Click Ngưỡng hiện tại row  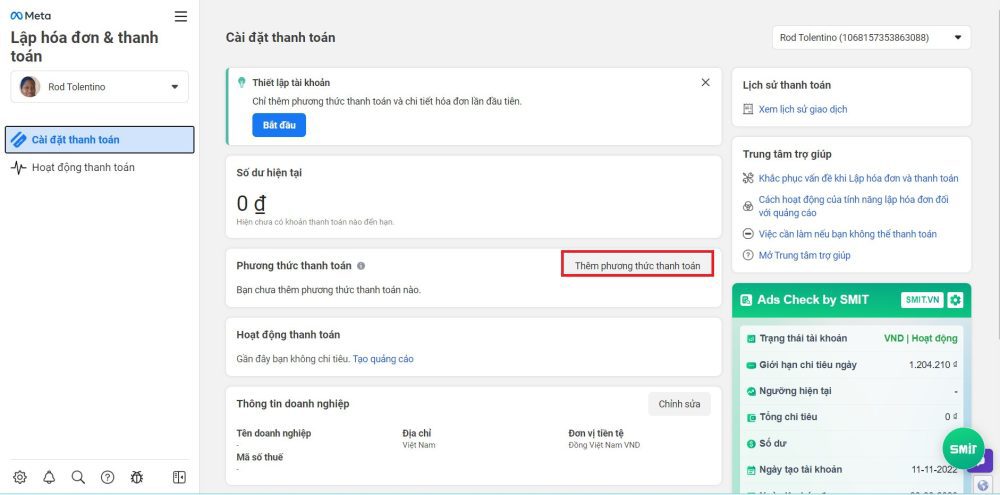(852, 391)
